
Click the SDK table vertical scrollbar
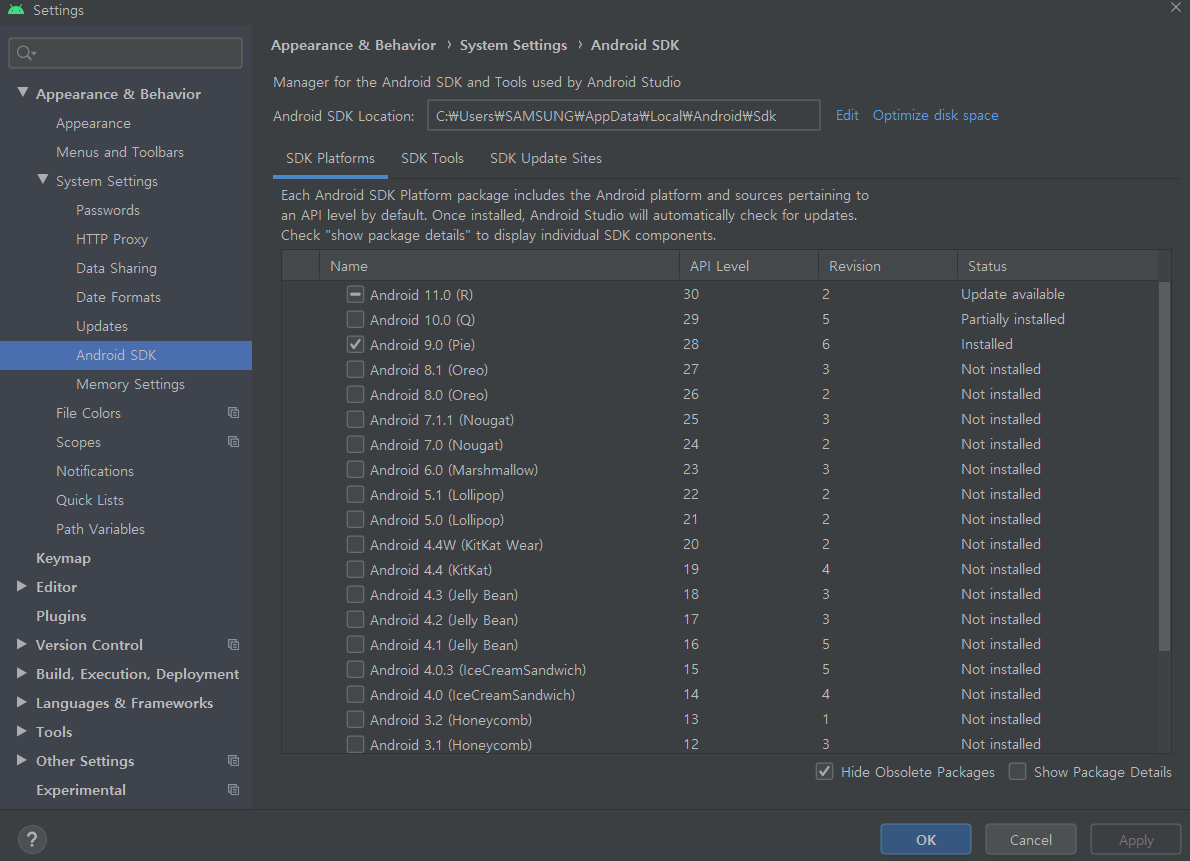click(x=1164, y=465)
